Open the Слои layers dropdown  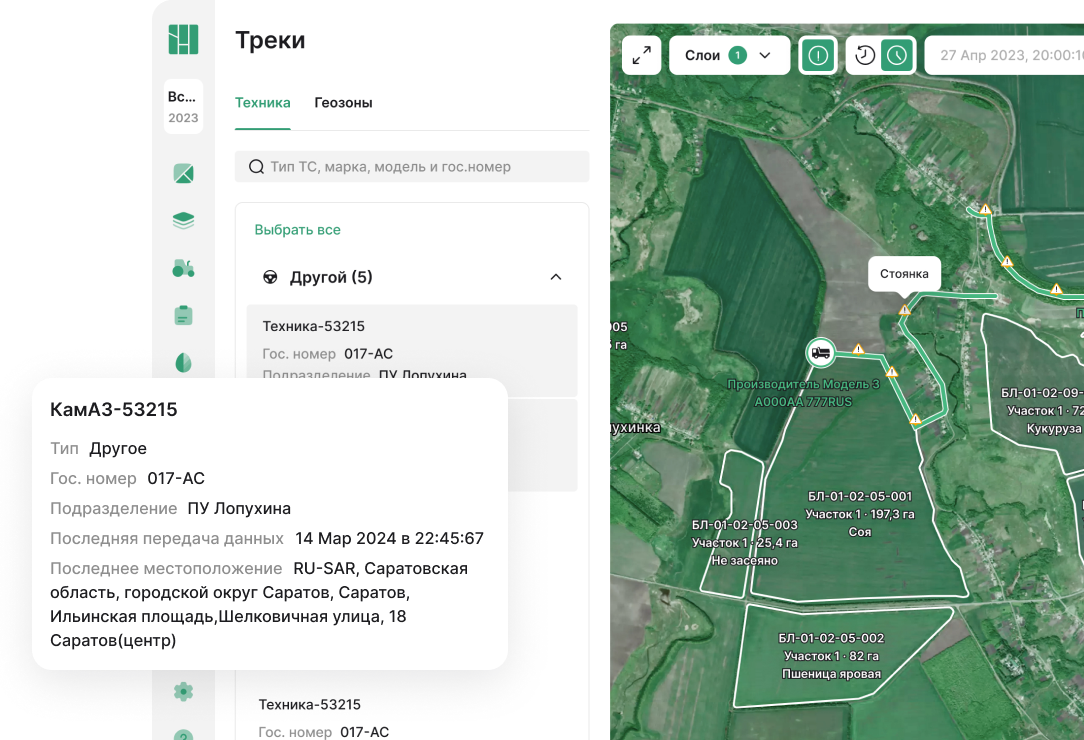coord(729,55)
